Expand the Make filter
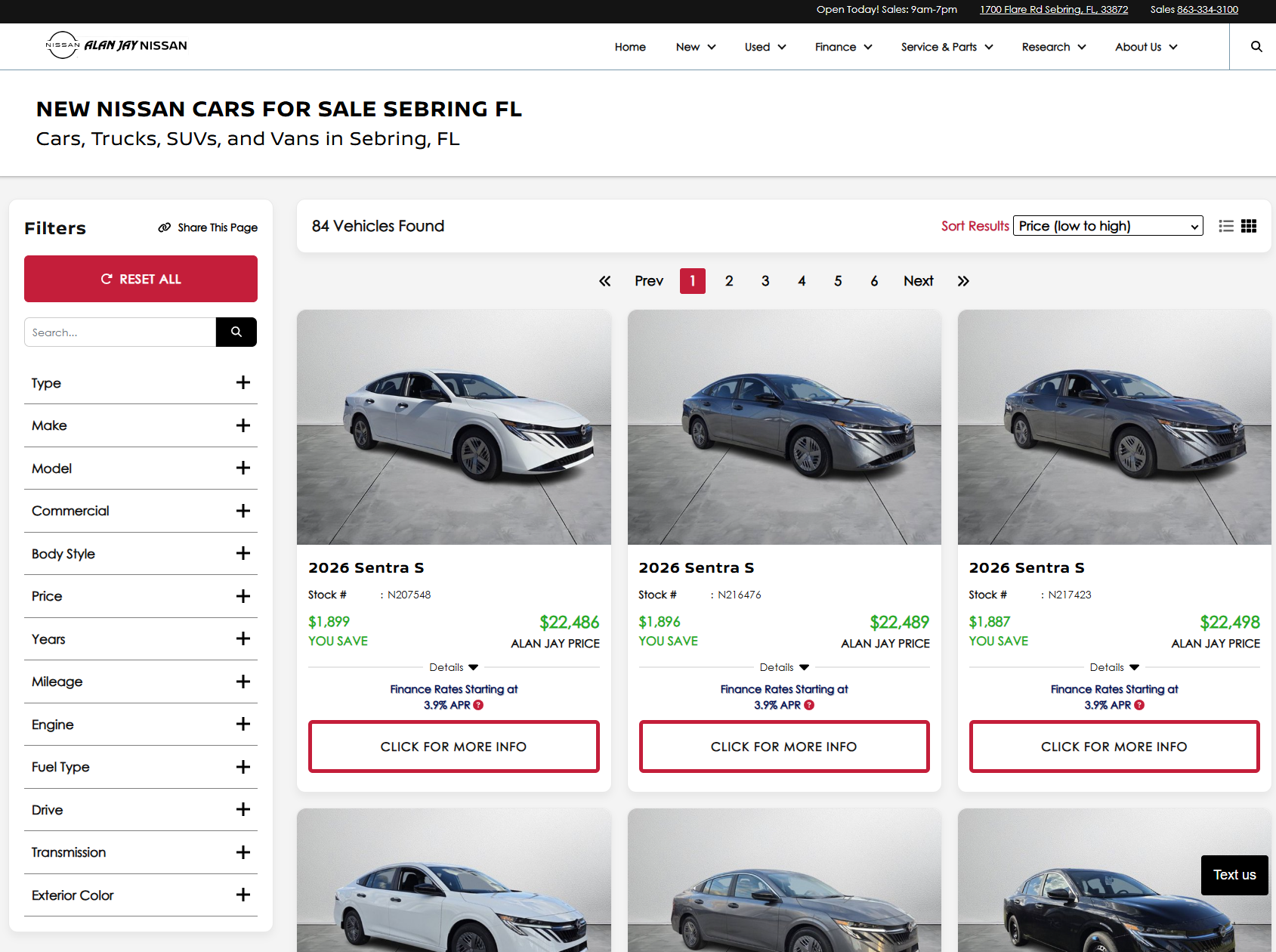The image size is (1276, 952). pos(141,425)
